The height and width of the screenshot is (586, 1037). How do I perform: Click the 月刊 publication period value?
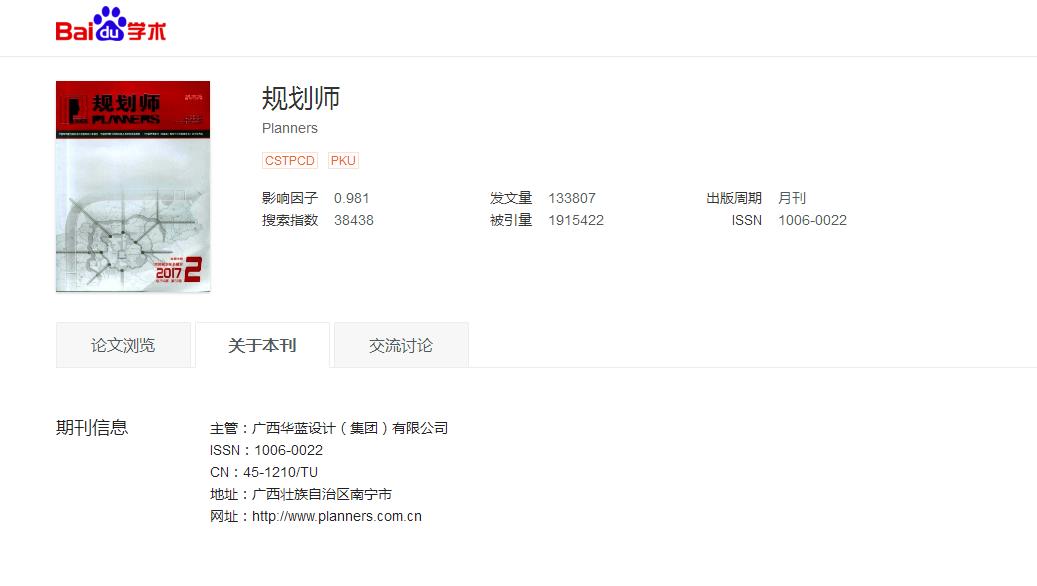[x=792, y=198]
